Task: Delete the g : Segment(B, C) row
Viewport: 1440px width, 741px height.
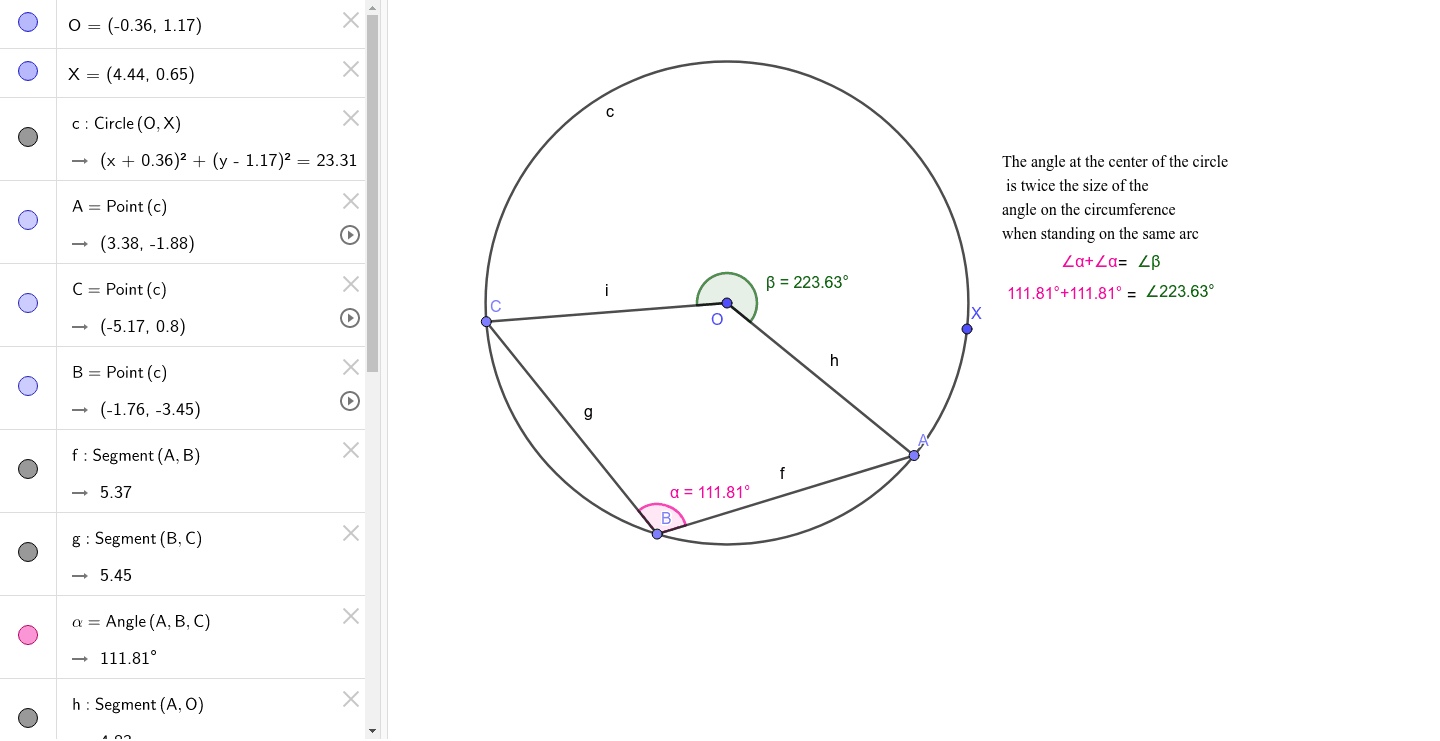Action: [x=351, y=533]
